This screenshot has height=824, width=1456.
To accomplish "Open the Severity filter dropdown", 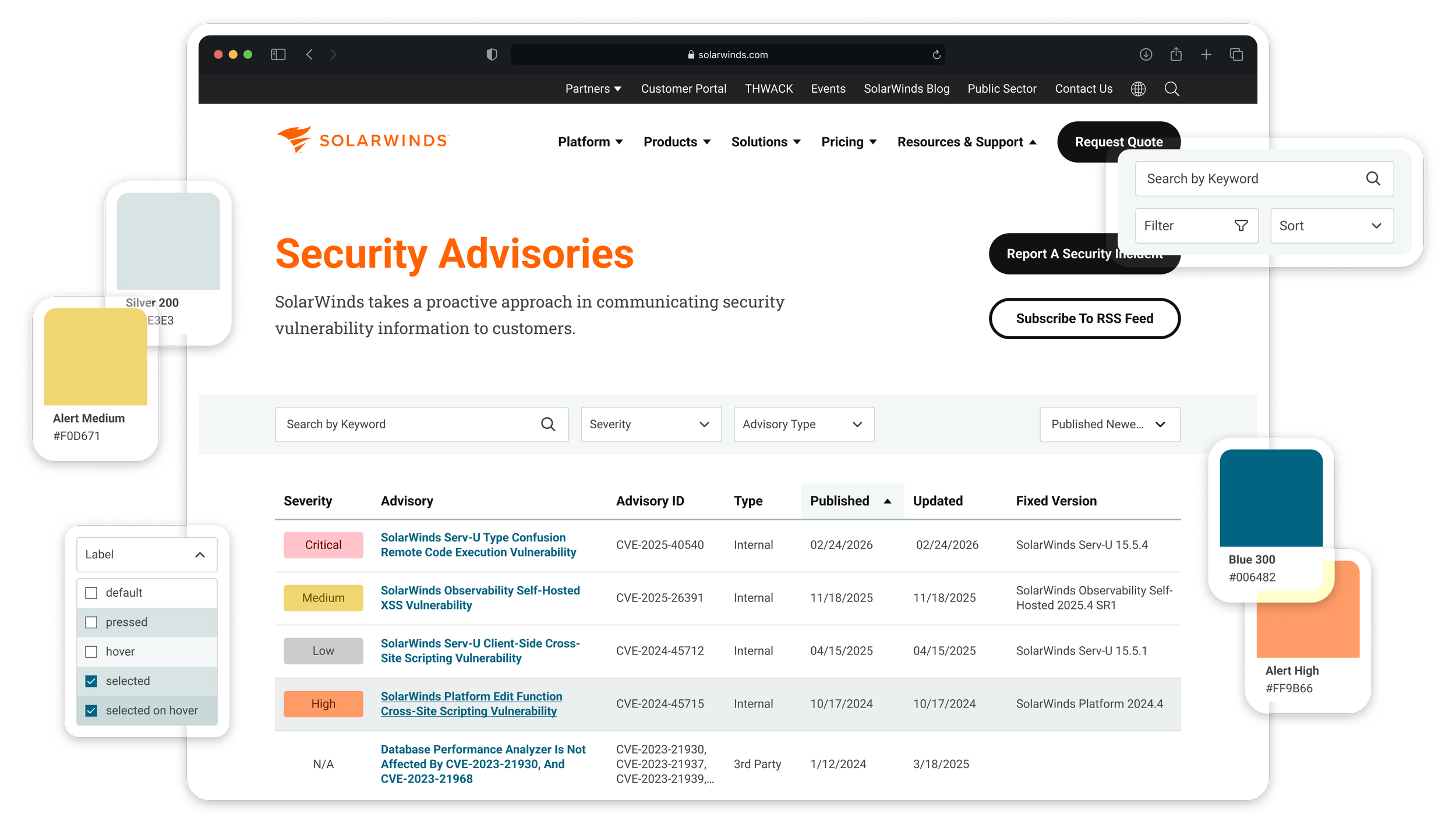I will [x=651, y=424].
